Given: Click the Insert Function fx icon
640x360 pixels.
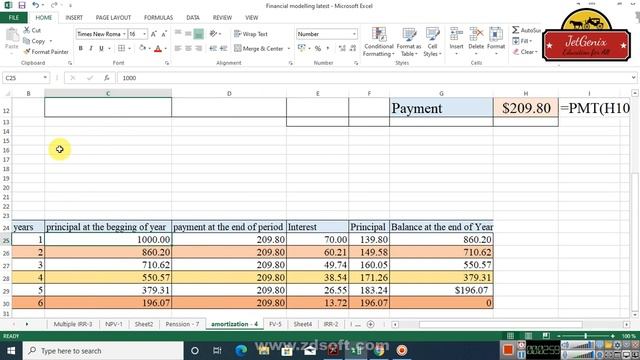Looking at the screenshot, I should (107, 78).
